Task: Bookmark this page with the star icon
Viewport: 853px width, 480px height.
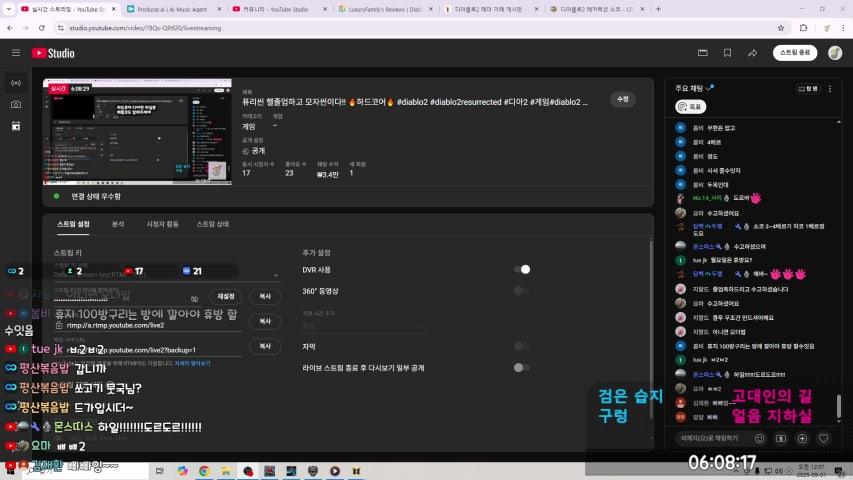Action: pyautogui.click(x=781, y=28)
